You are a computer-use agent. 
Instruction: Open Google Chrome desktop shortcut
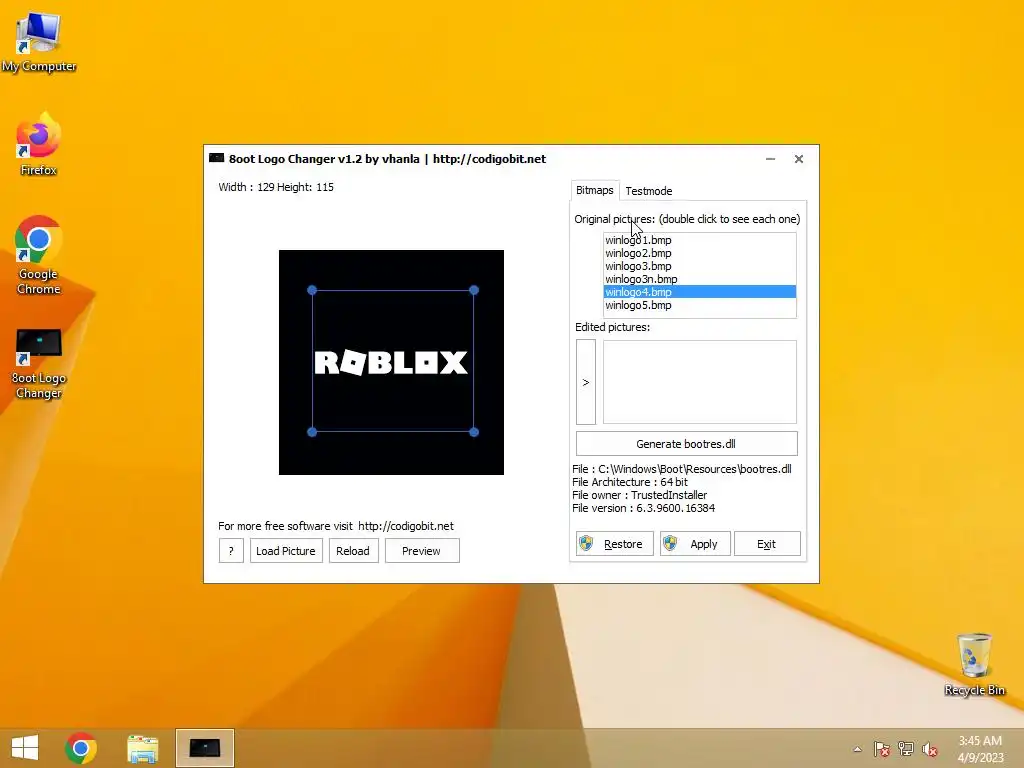[39, 255]
